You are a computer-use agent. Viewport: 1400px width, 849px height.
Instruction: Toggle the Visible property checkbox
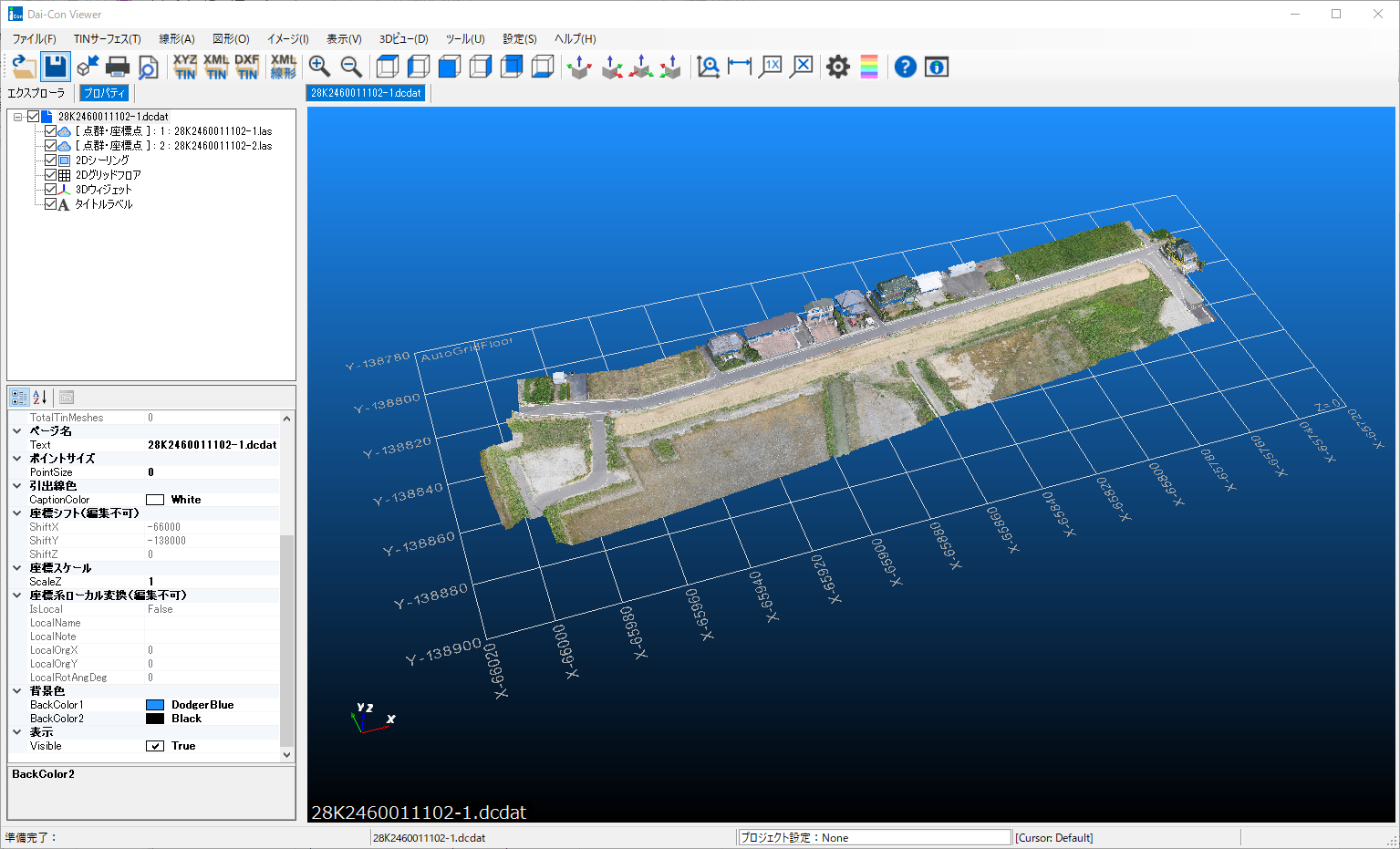tap(155, 746)
